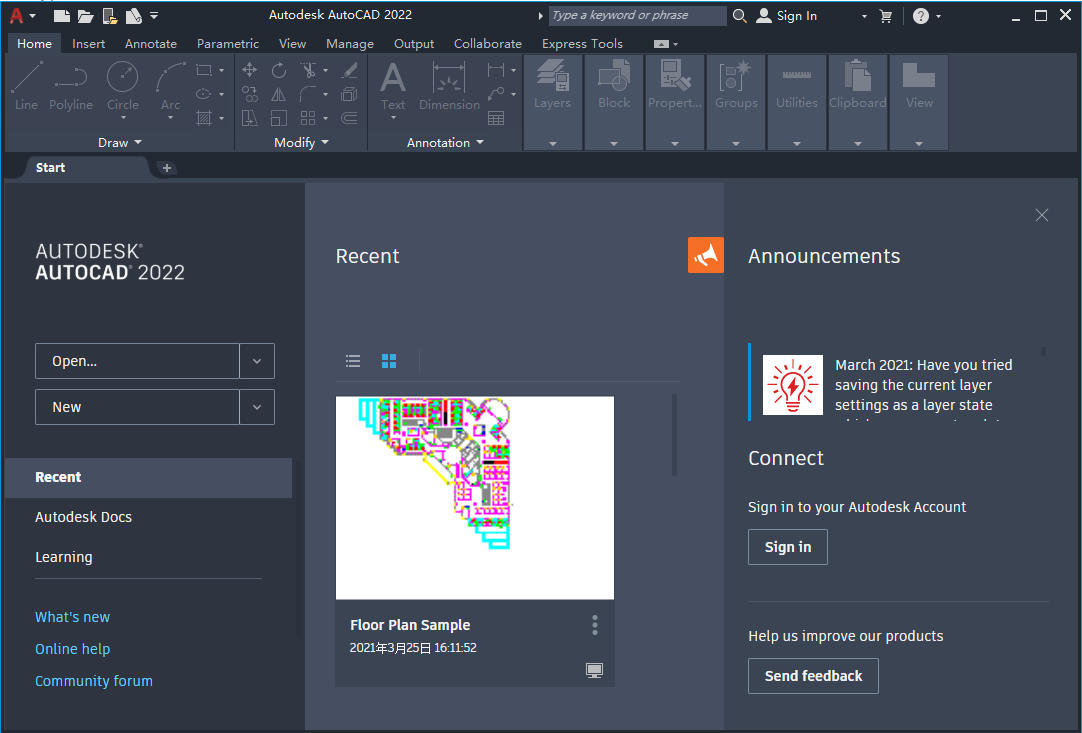
Task: Expand the Open... button dropdown arrow
Action: coord(257,361)
